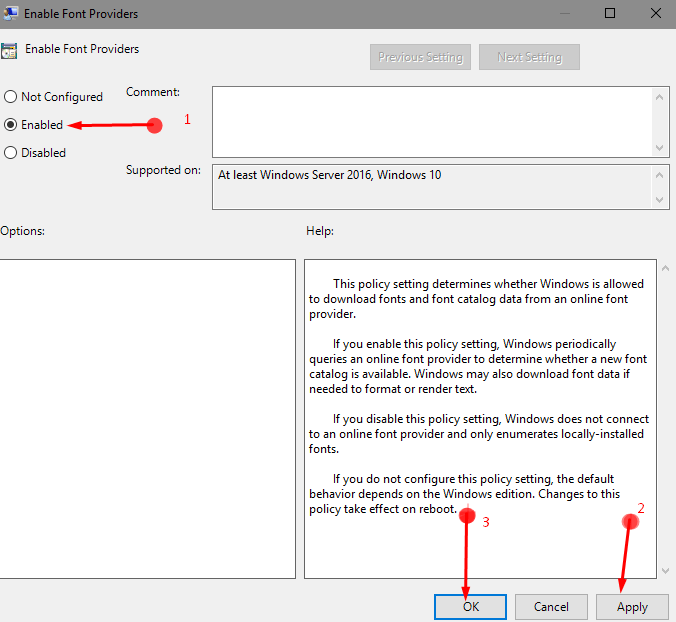676x622 pixels.
Task: Click the 'Enable Font Providers' heading text
Action: 82,49
